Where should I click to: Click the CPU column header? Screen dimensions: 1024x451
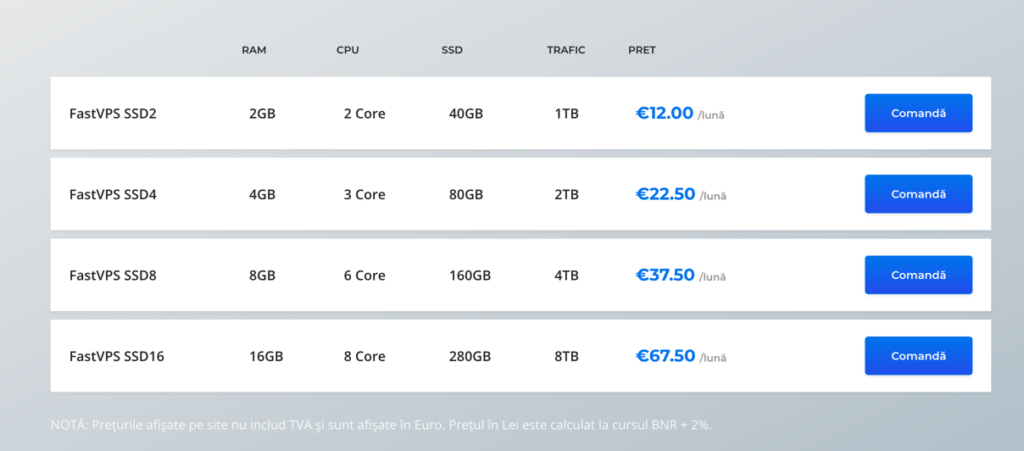347,50
